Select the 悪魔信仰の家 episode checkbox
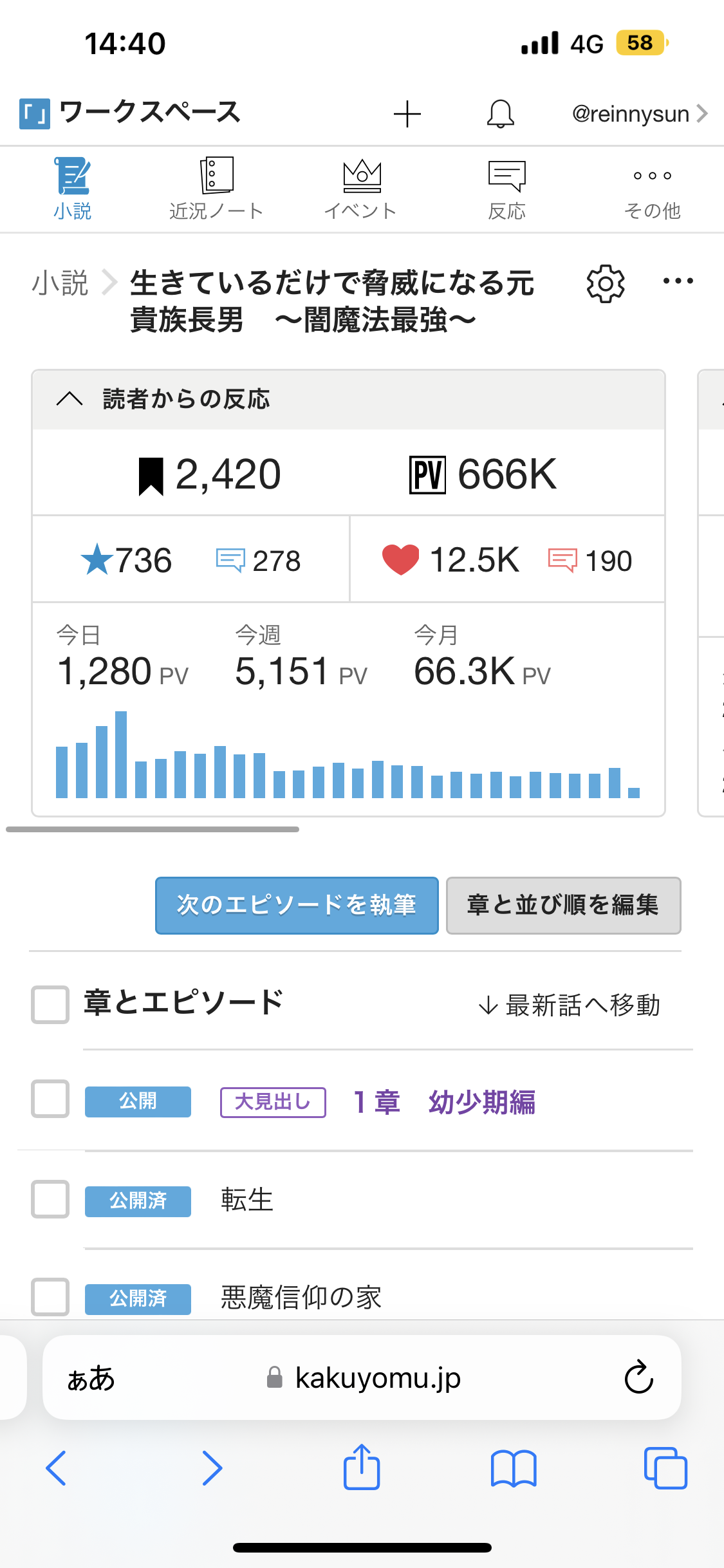The width and height of the screenshot is (724, 1568). (x=50, y=1296)
